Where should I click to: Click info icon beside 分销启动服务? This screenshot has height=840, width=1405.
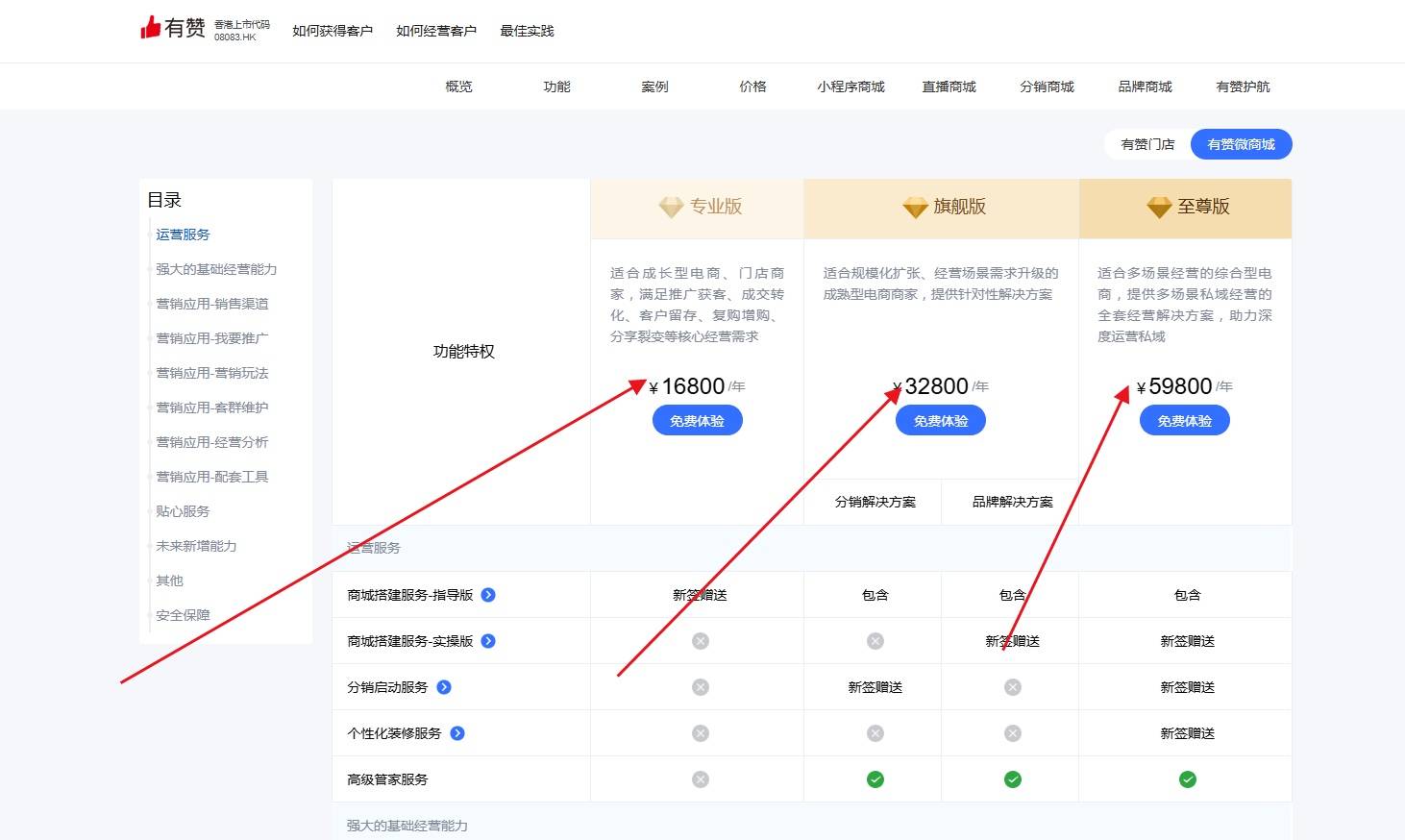click(x=444, y=687)
